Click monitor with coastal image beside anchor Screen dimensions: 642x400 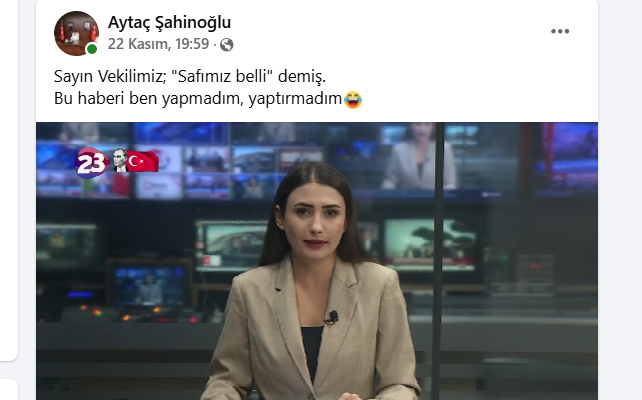click(232, 245)
